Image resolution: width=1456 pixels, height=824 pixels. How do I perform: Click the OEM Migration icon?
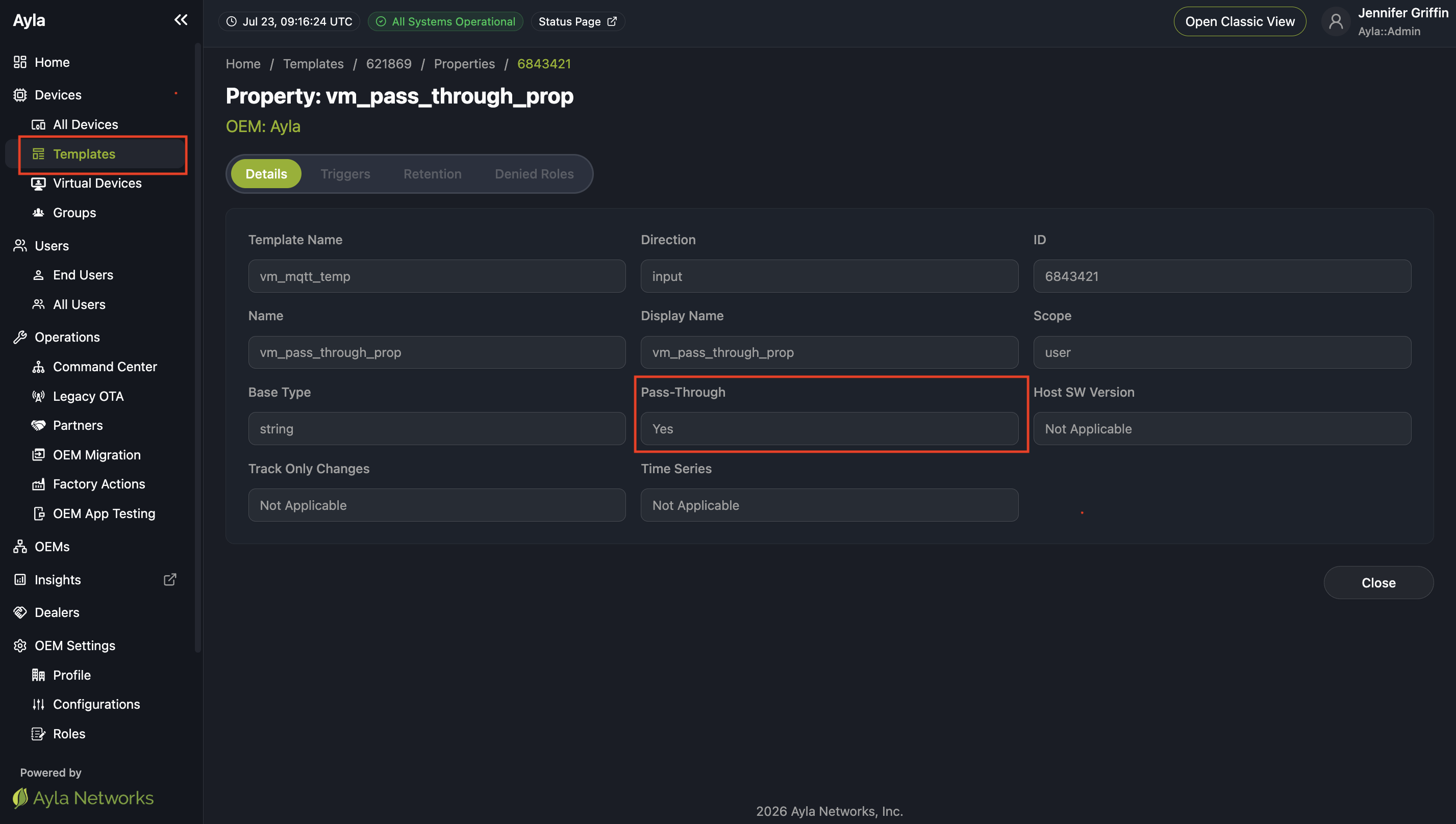(38, 455)
